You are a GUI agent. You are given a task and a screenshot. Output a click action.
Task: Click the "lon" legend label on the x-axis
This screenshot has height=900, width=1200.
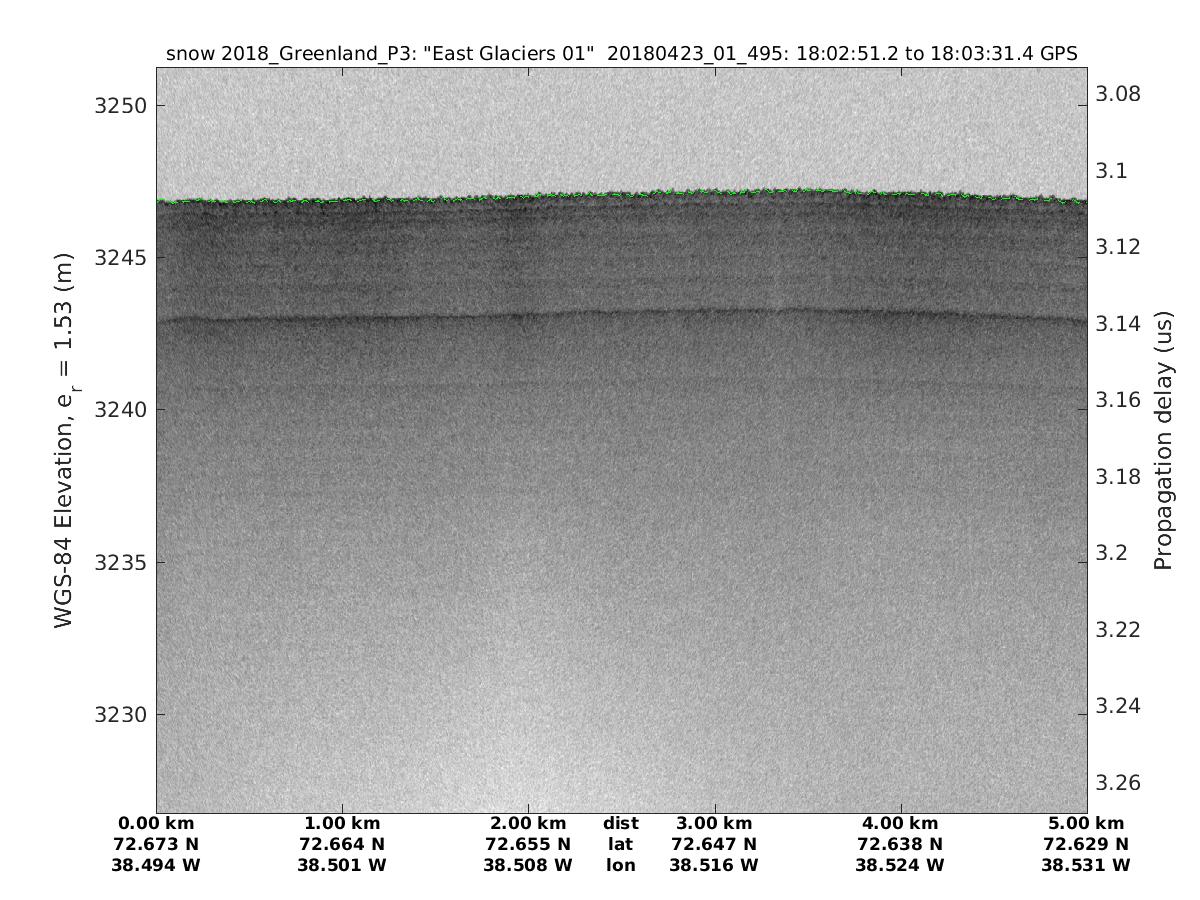coord(621,866)
